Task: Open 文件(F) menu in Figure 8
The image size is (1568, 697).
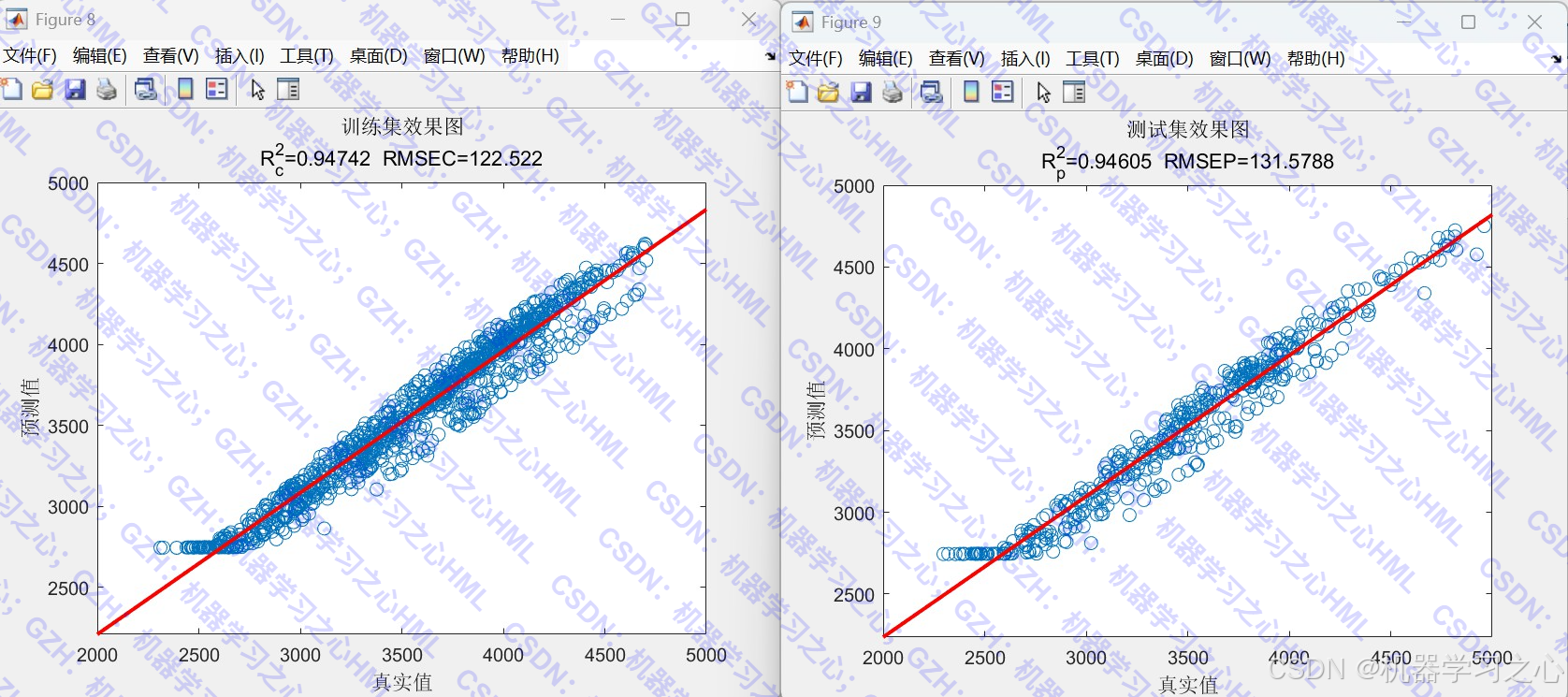Action: coord(30,56)
